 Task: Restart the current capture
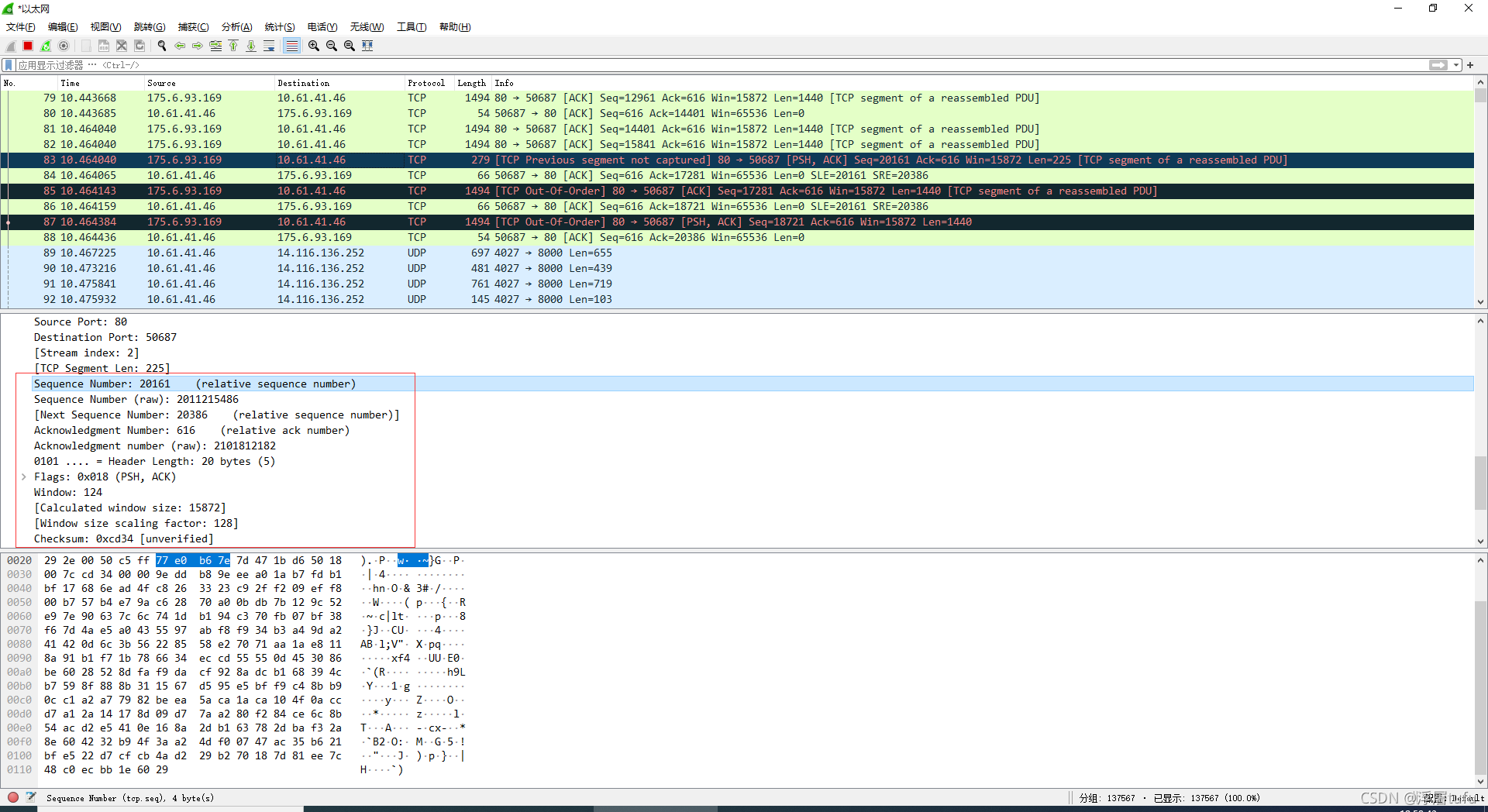[x=46, y=46]
